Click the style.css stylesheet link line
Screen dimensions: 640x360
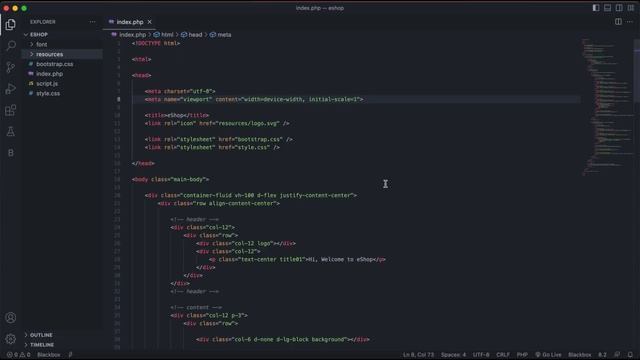tap(212, 147)
